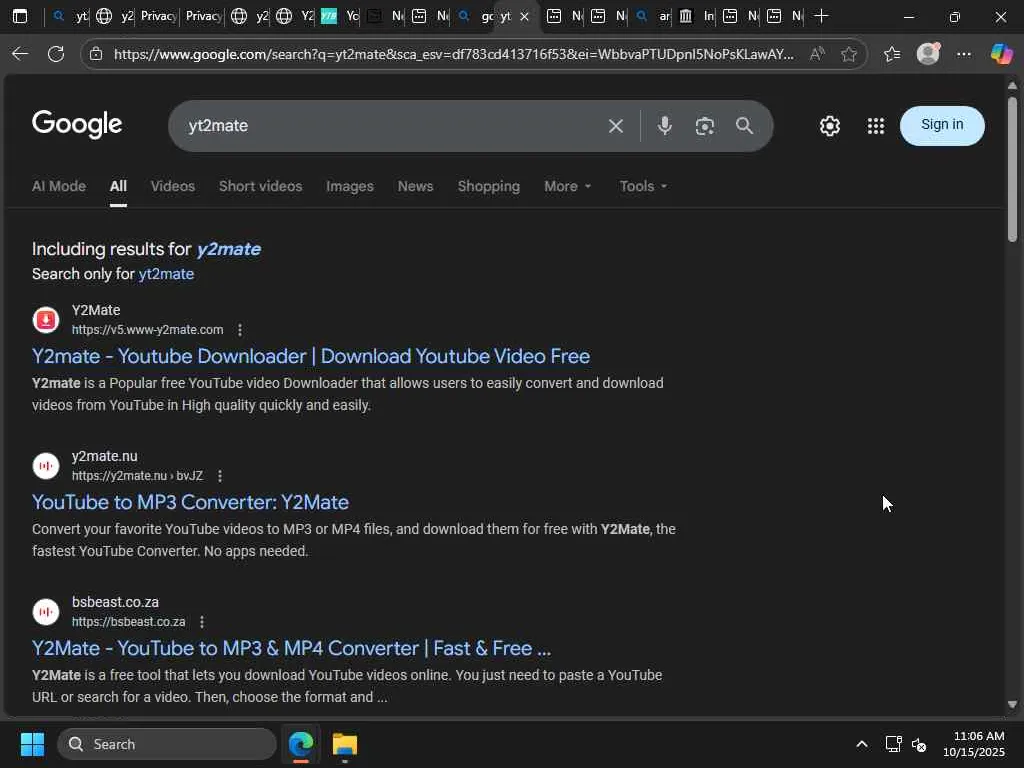Show hidden system tray icons chevron
Viewport: 1024px width, 768px height.
coord(862,744)
